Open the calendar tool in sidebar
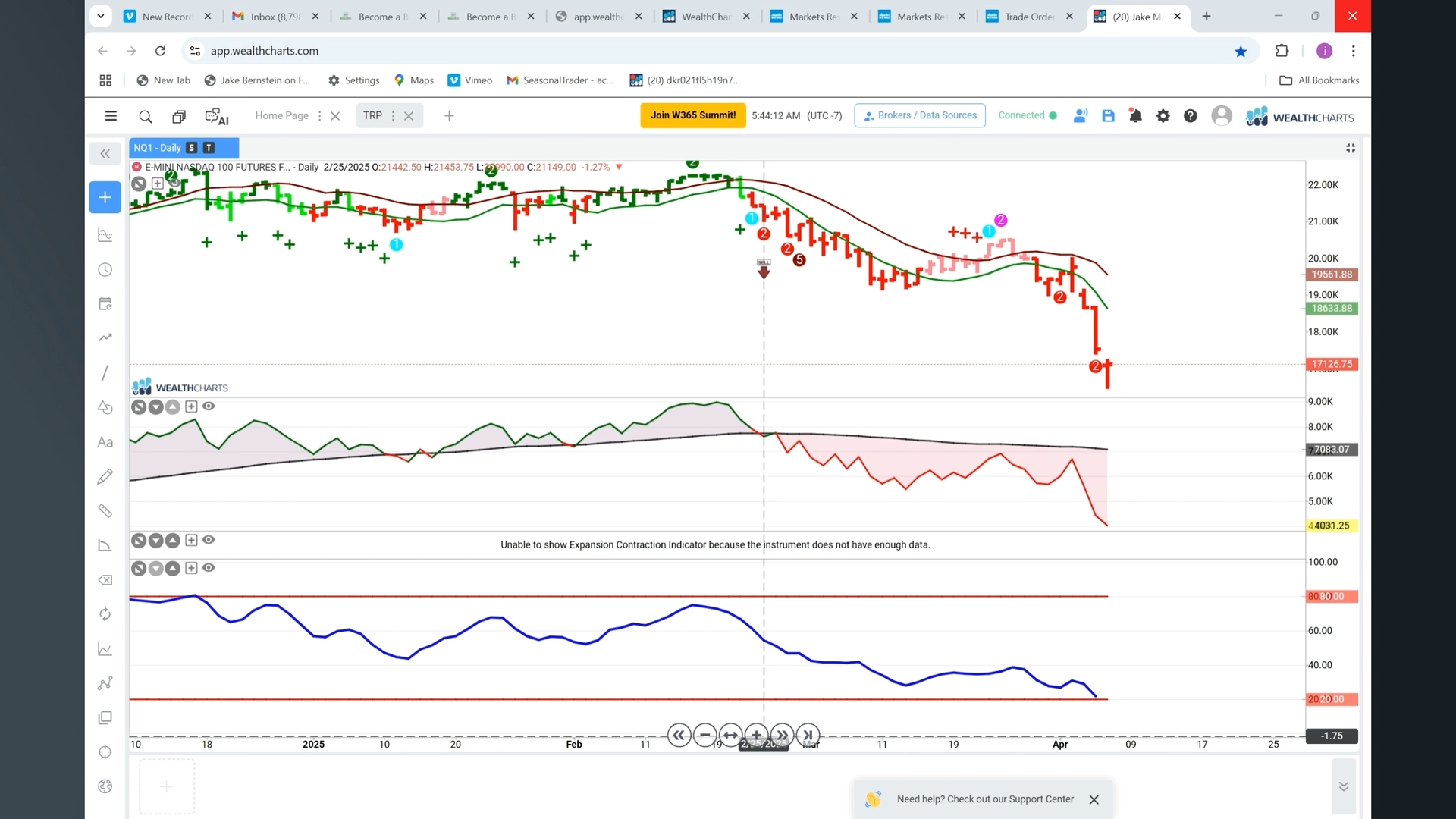The height and width of the screenshot is (819, 1456). coord(105,303)
